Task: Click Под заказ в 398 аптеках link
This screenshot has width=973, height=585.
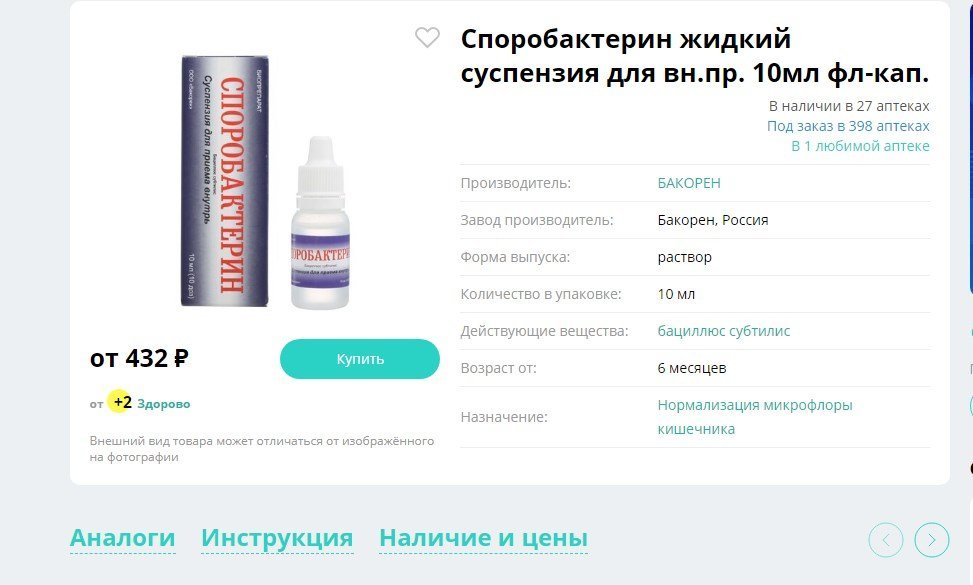Action: pos(848,126)
